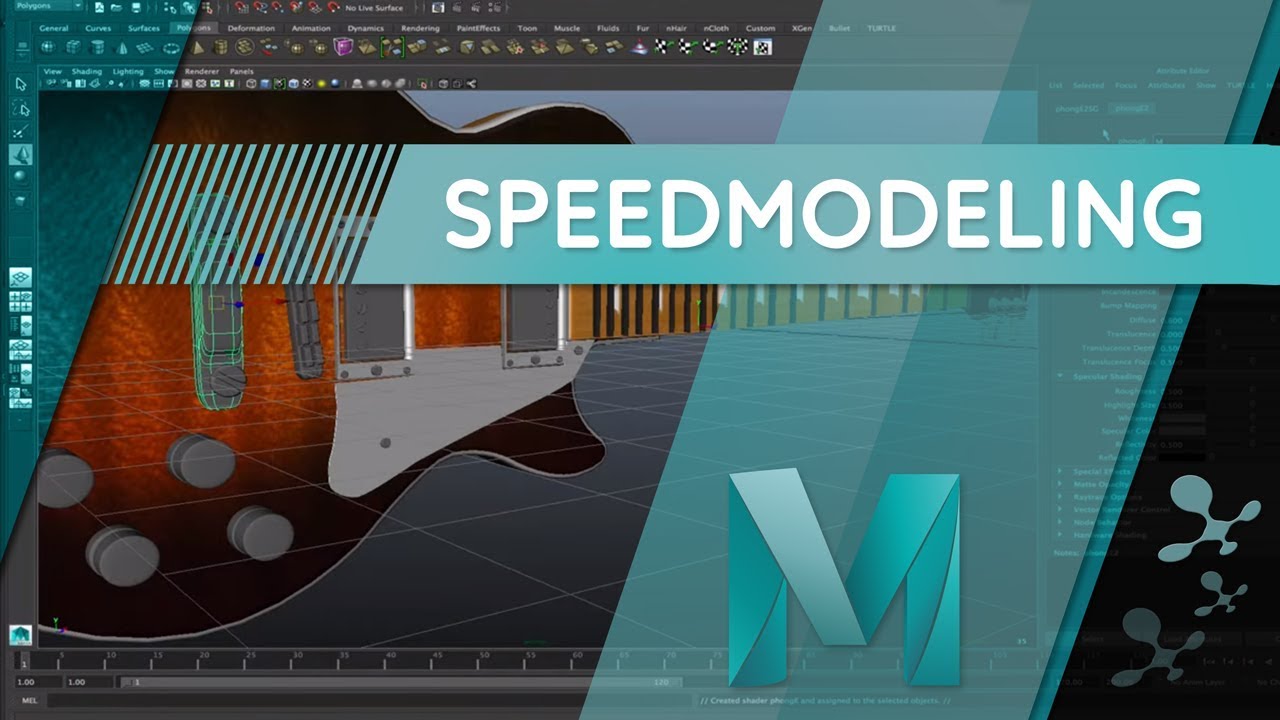Screen dimensions: 1280x720
Task: Select the arrow Select tool in toolbox
Action: point(20,84)
